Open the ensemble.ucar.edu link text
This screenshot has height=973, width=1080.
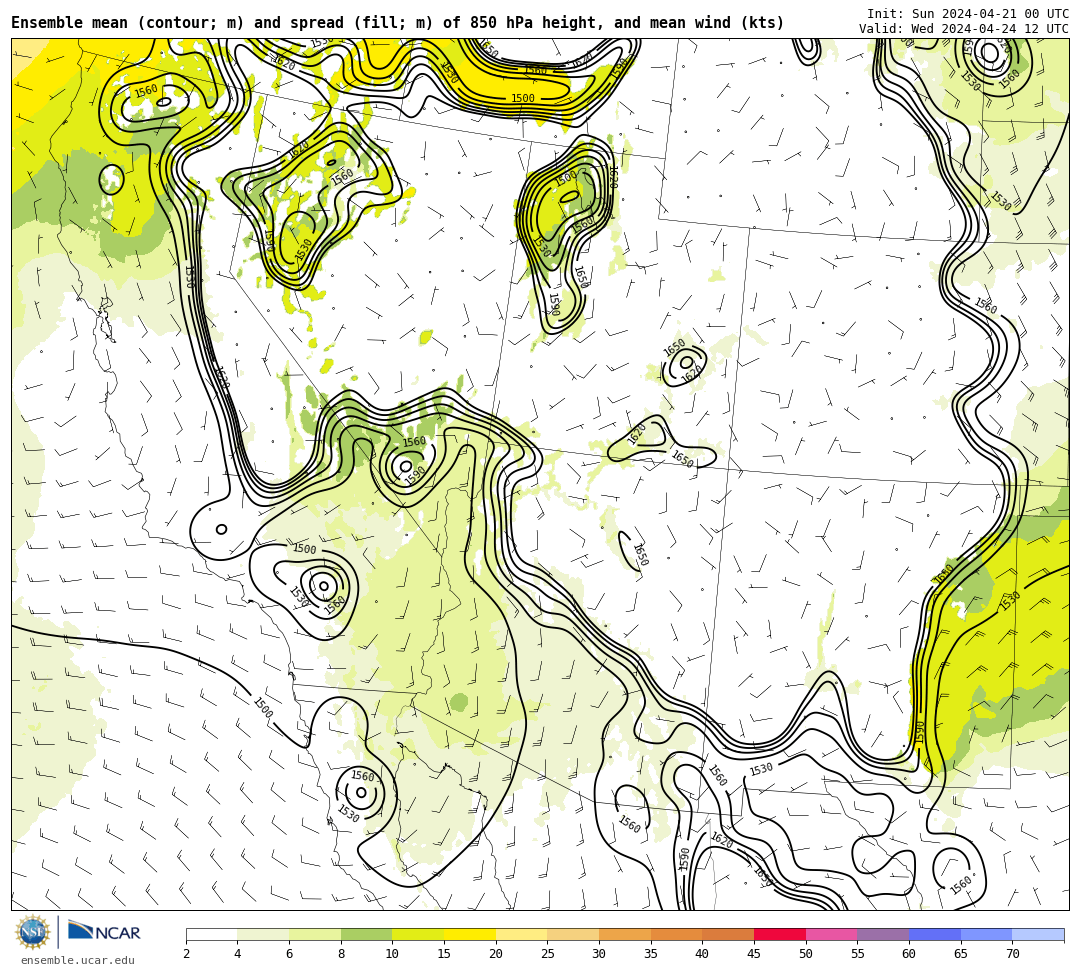[78, 960]
